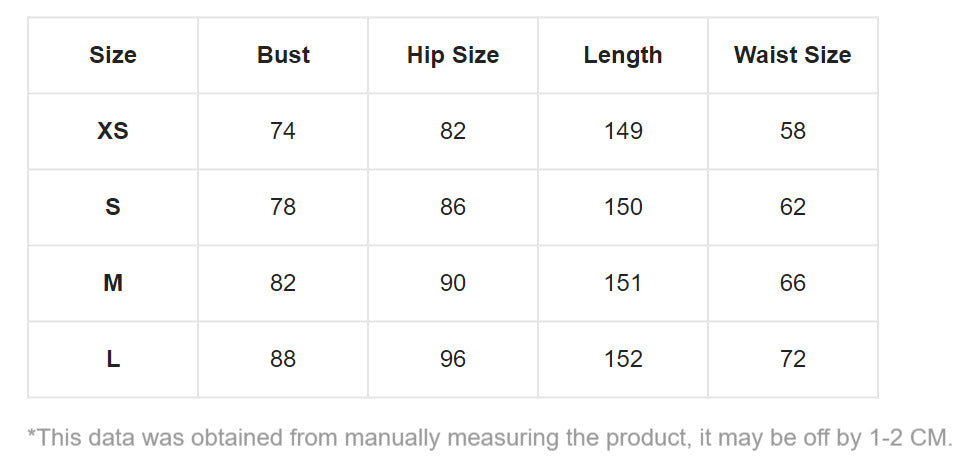Click M bust value 82
976x462 pixels.
tap(283, 283)
